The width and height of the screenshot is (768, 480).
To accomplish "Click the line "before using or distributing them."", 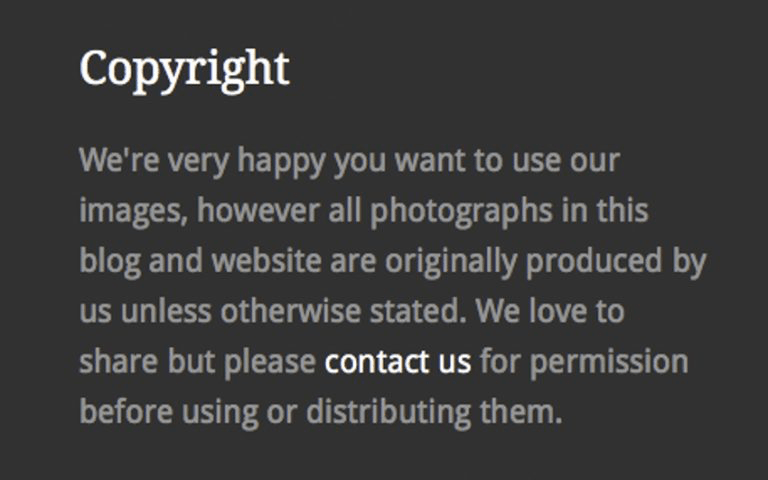I will [x=320, y=411].
